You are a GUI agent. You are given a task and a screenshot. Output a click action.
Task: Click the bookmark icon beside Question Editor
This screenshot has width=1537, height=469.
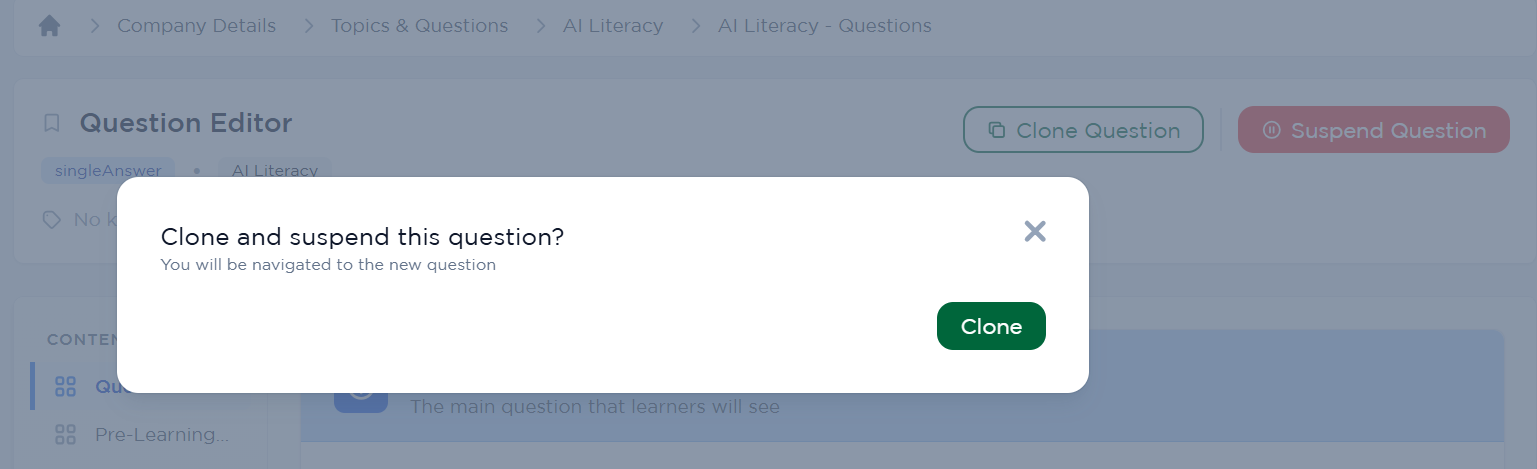point(52,124)
